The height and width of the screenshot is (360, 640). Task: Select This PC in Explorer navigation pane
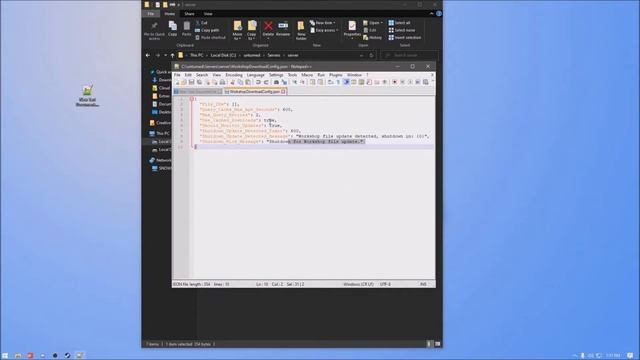pos(160,133)
